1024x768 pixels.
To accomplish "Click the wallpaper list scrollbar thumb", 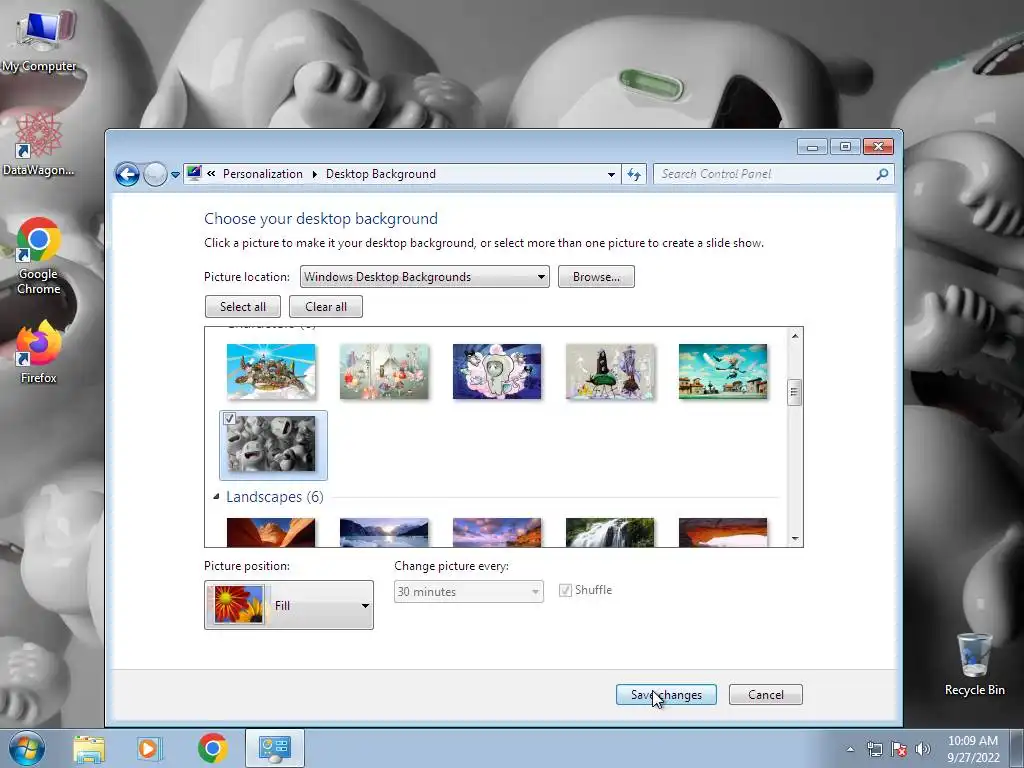I will click(x=794, y=392).
